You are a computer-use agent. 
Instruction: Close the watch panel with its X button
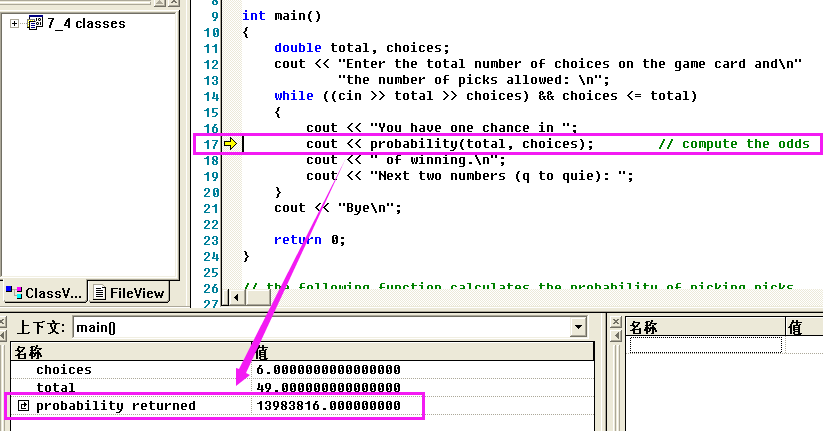[x=617, y=321]
